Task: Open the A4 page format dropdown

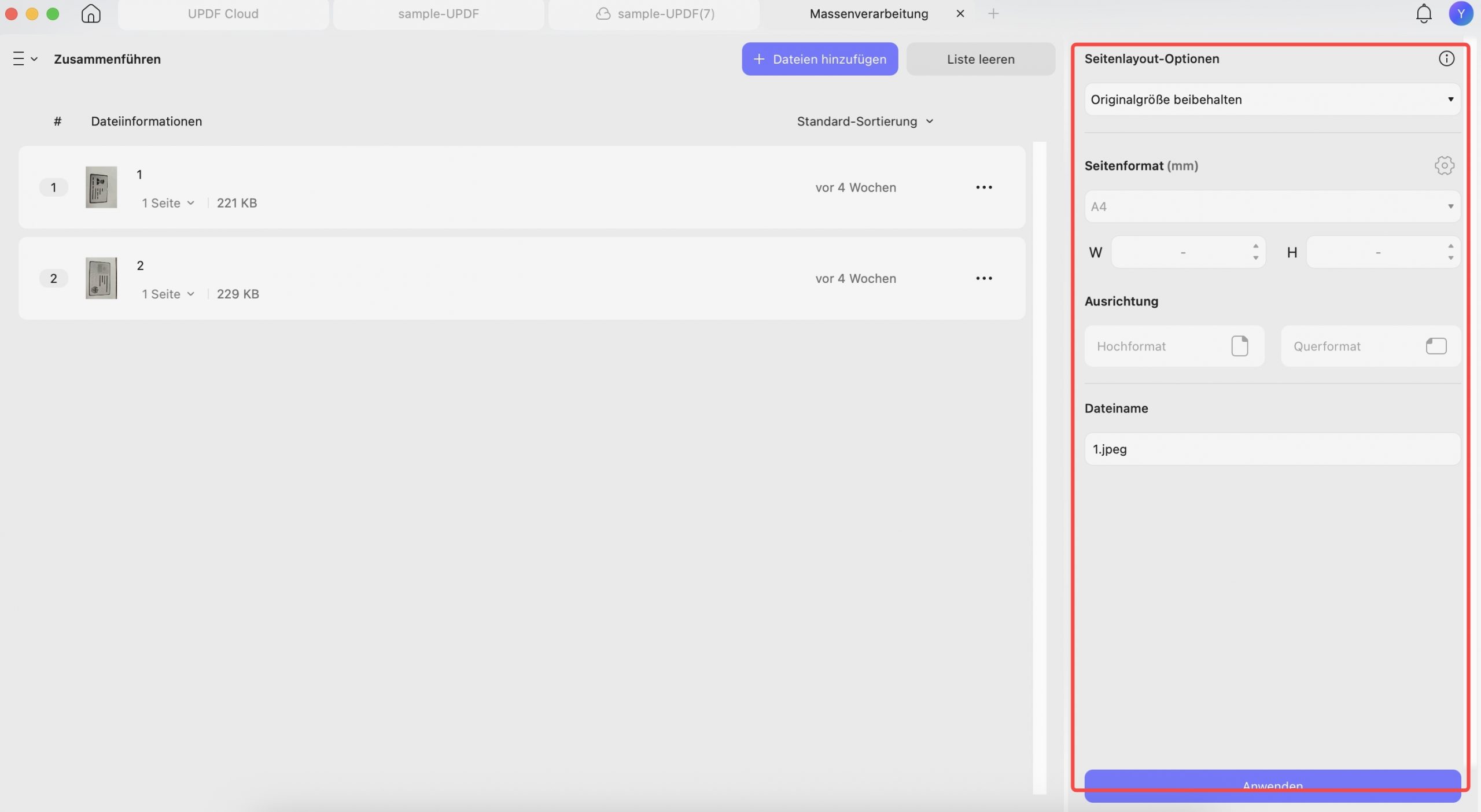Action: [x=1272, y=206]
